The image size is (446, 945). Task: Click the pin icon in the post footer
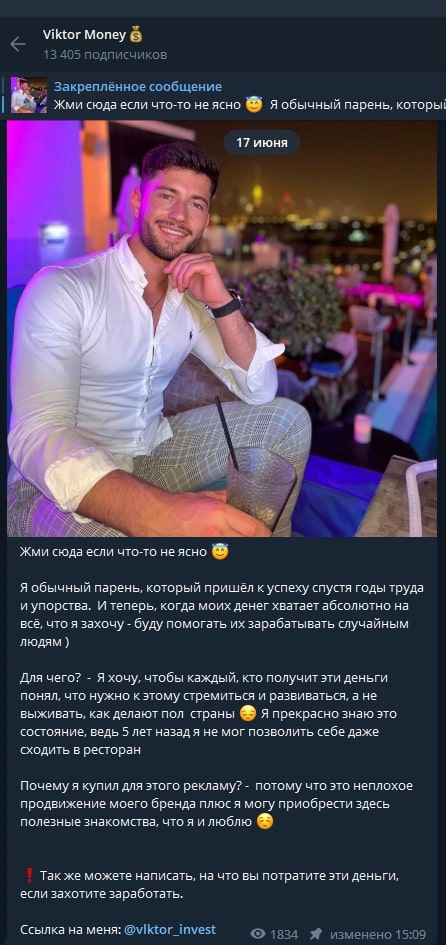pyautogui.click(x=315, y=934)
